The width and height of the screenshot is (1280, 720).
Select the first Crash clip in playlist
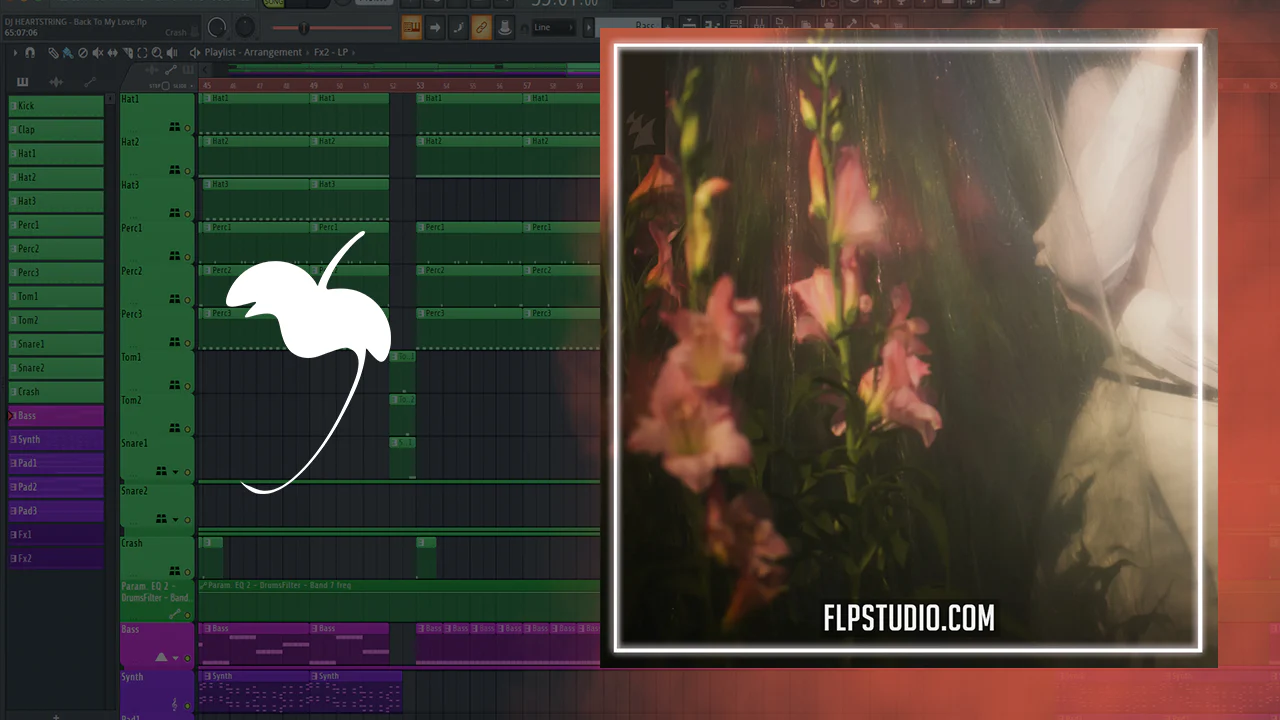[211, 557]
